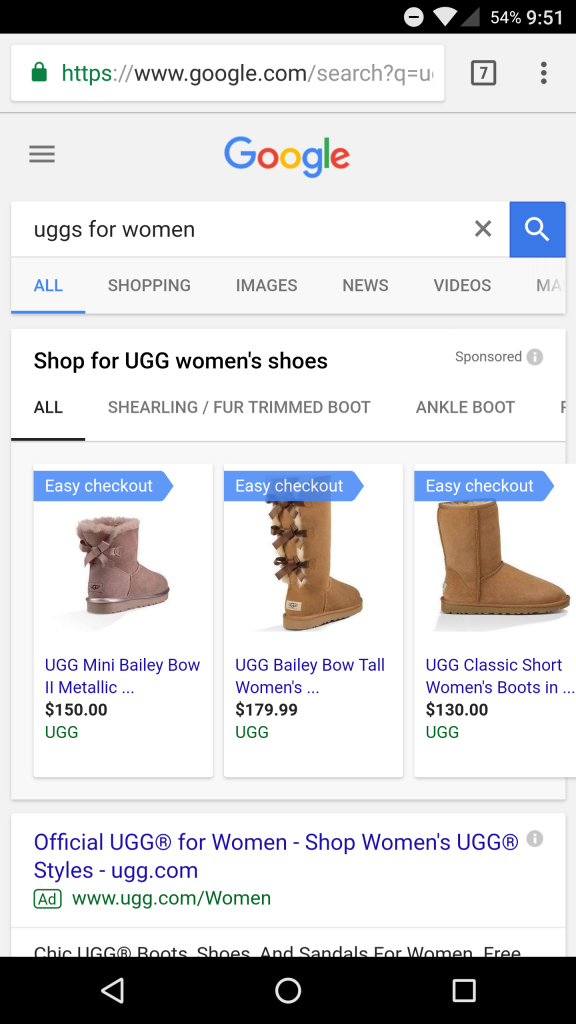576x1024 pixels.
Task: Switch to the SHOPPING tab
Action: 150,285
